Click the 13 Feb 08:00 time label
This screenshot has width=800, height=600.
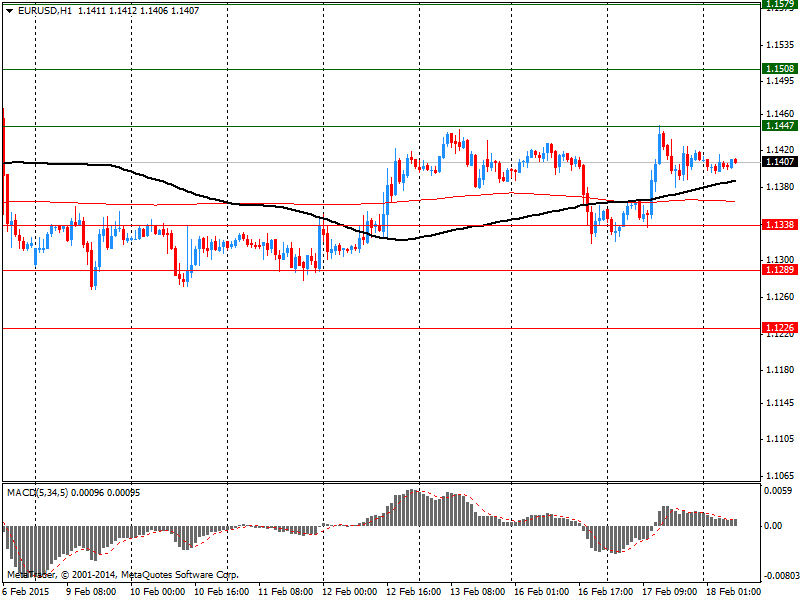[478, 591]
